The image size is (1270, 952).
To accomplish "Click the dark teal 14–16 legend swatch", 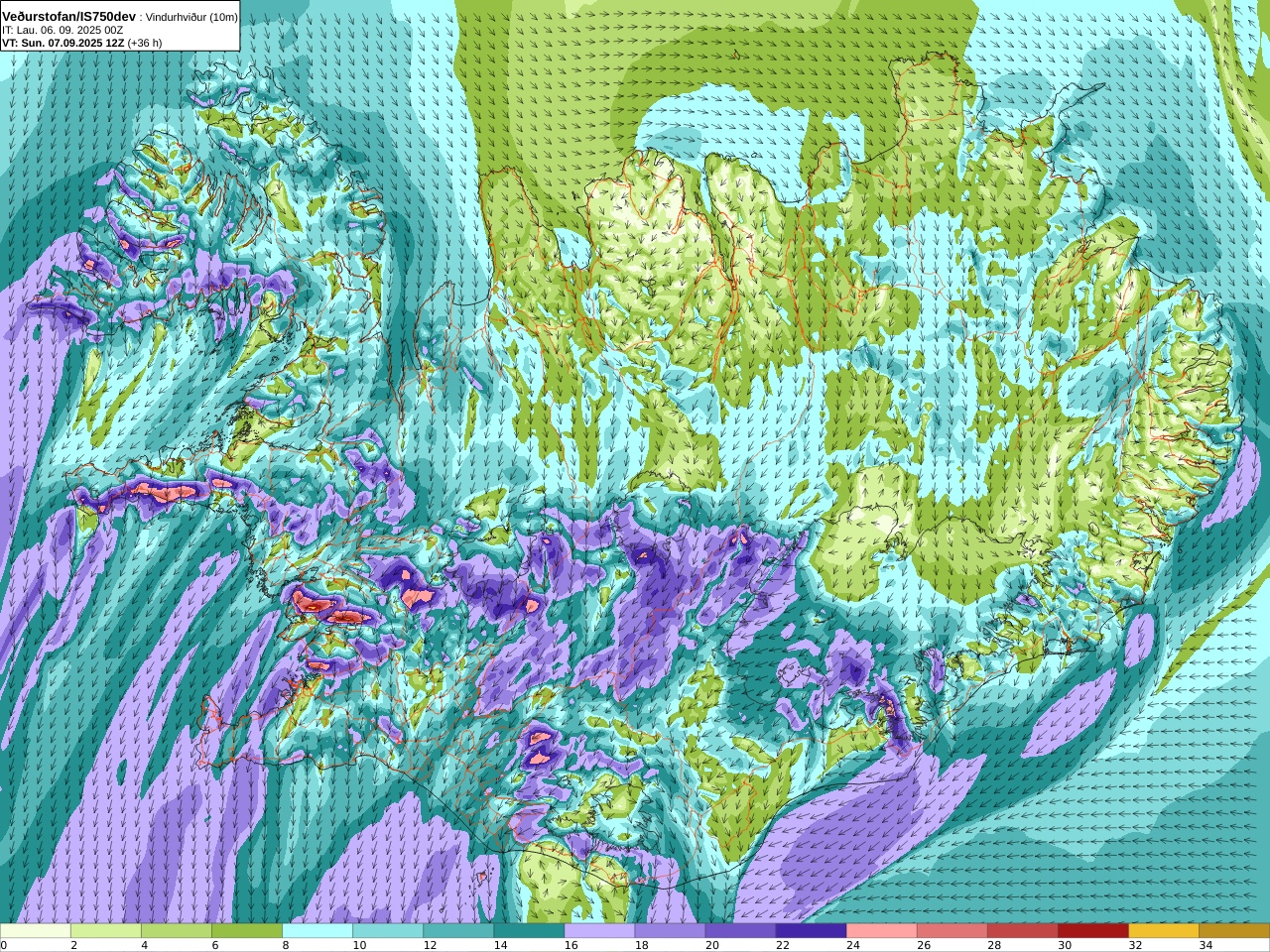I will (x=529, y=931).
